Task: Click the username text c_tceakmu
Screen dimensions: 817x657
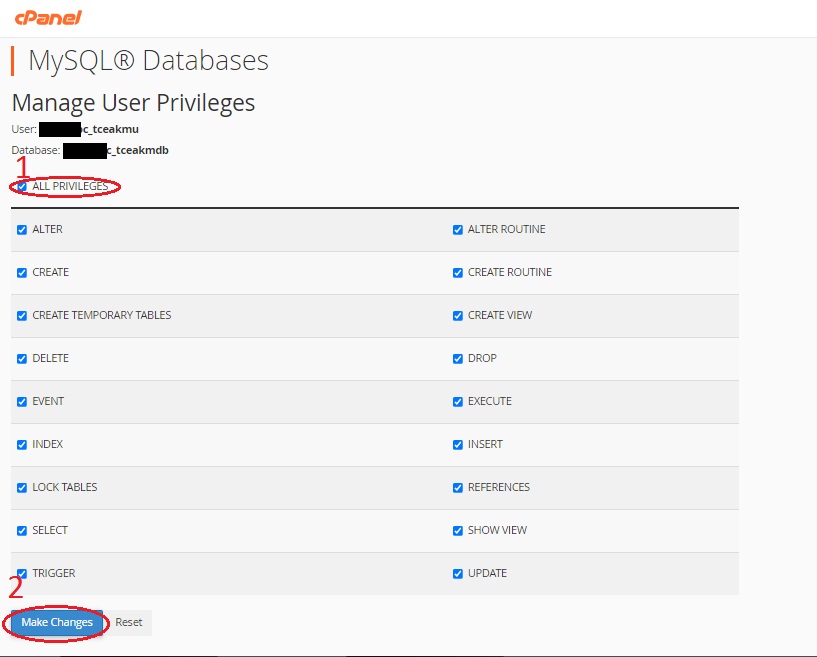Action: pos(110,129)
